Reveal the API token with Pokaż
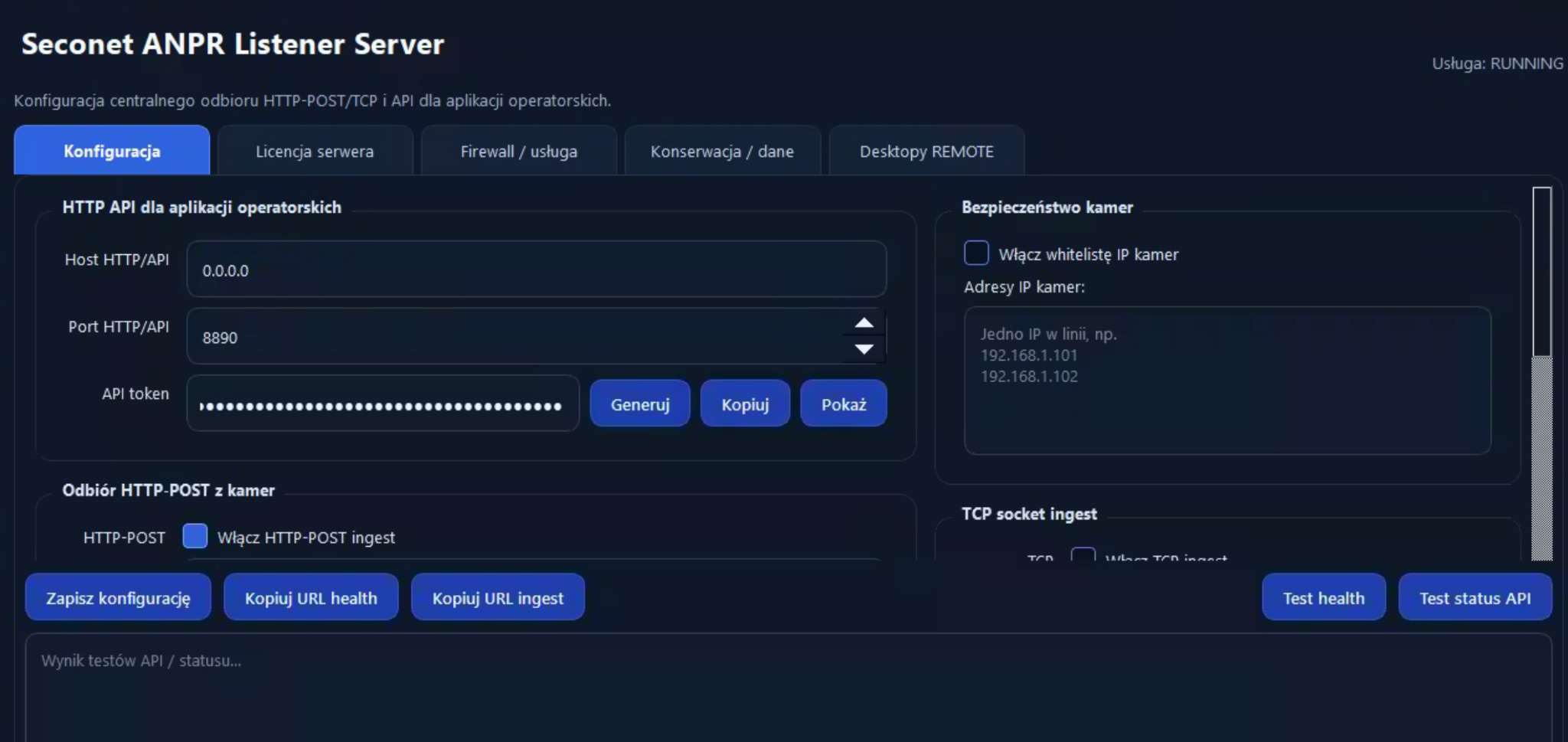The width and height of the screenshot is (1568, 742). pyautogui.click(x=844, y=404)
